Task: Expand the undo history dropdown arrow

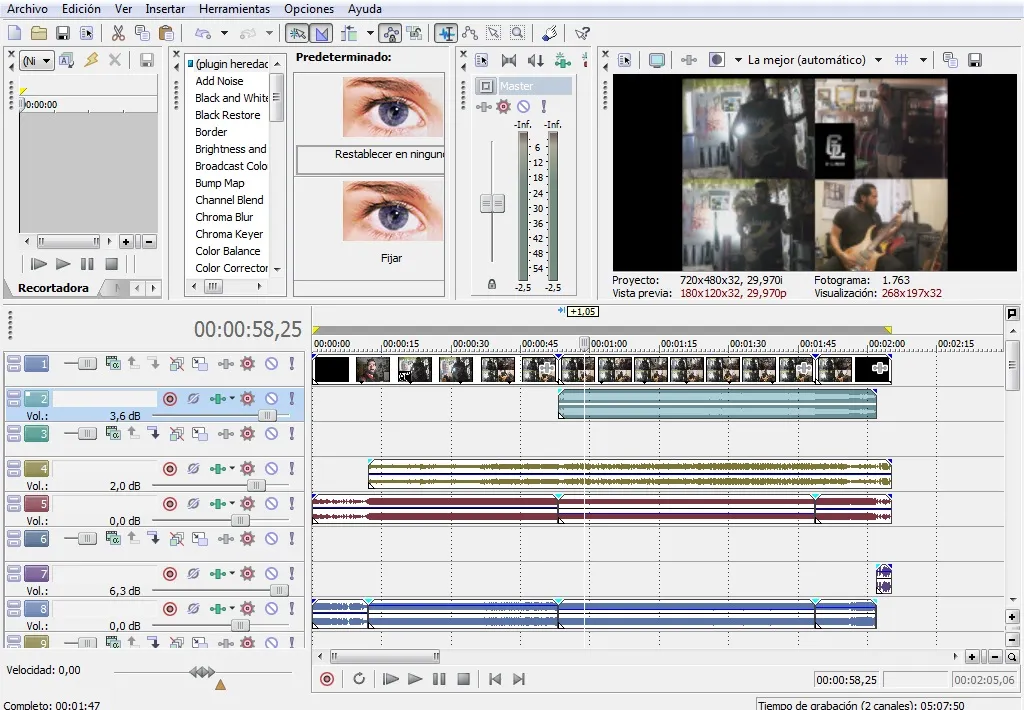Action: point(224,33)
